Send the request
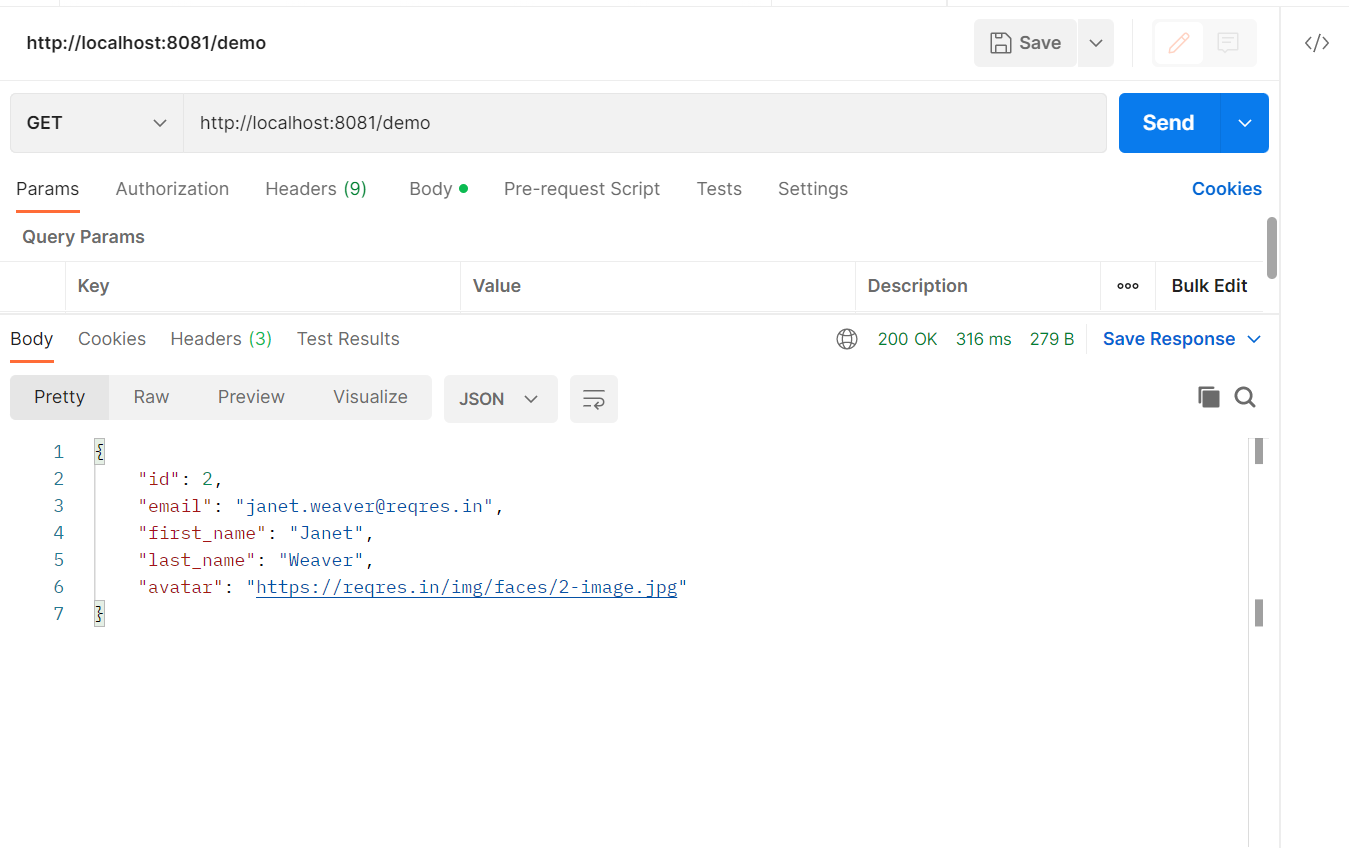This screenshot has height=848, width=1349. pyautogui.click(x=1169, y=123)
